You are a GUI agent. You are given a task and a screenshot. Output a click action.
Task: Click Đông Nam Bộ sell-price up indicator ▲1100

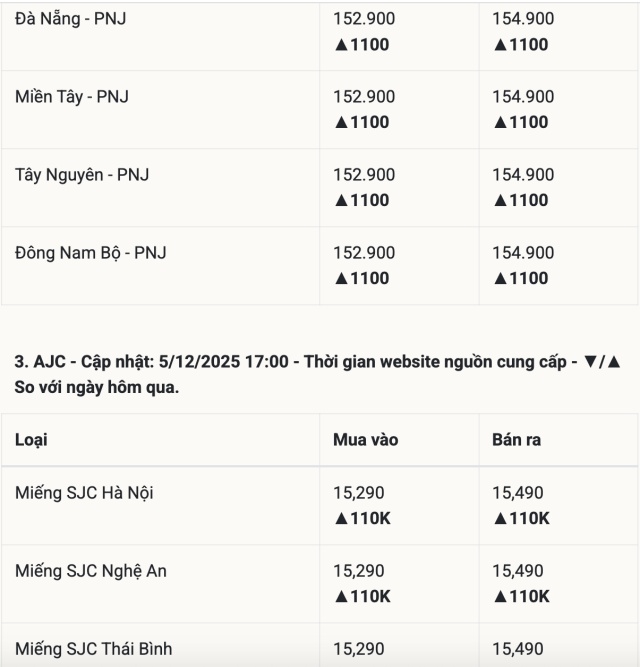coord(521,278)
